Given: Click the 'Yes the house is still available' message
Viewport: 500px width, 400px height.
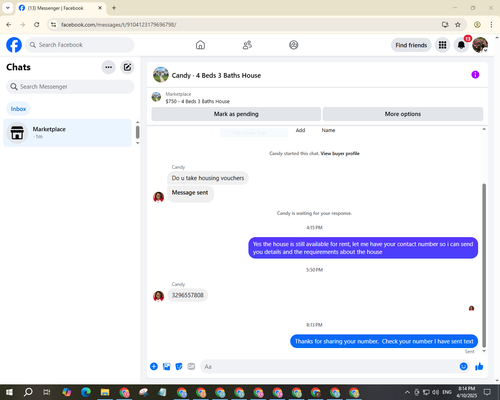Looking at the screenshot, I should [363, 248].
